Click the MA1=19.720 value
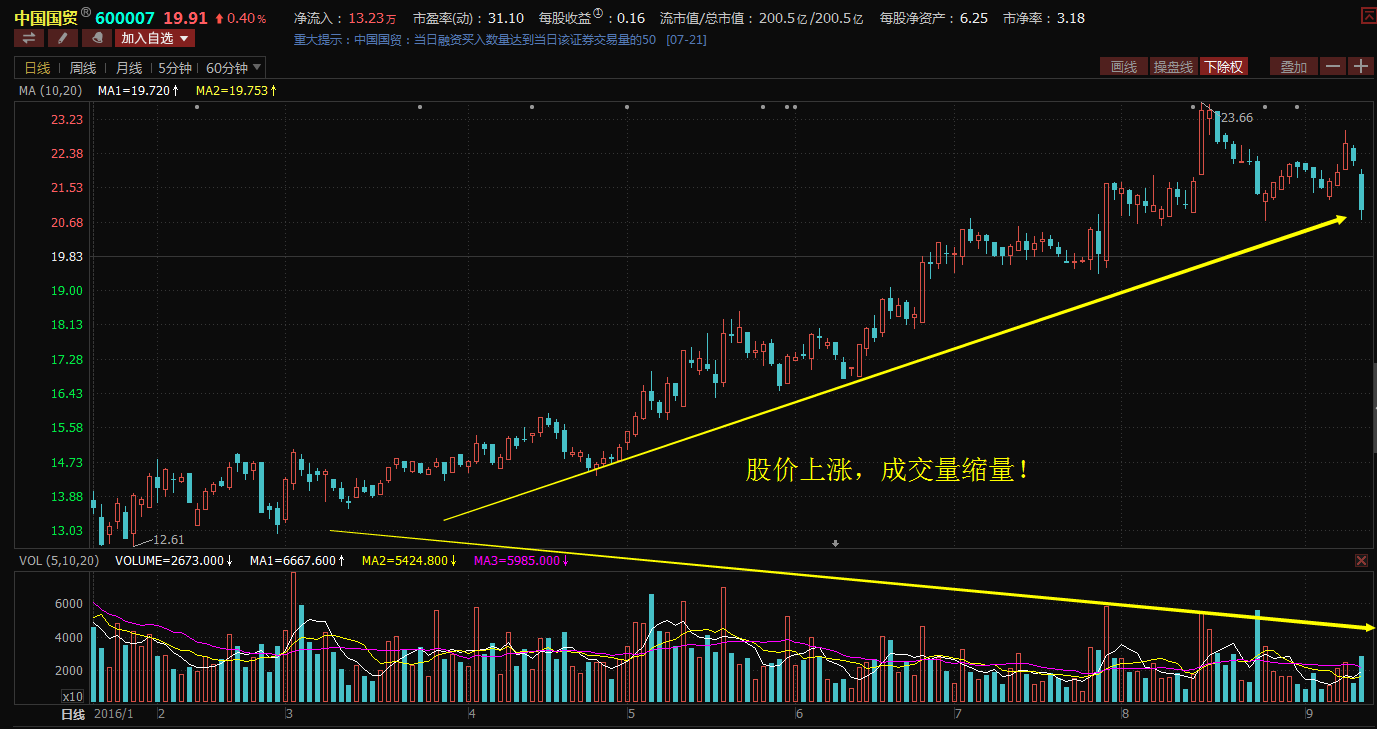 [138, 91]
